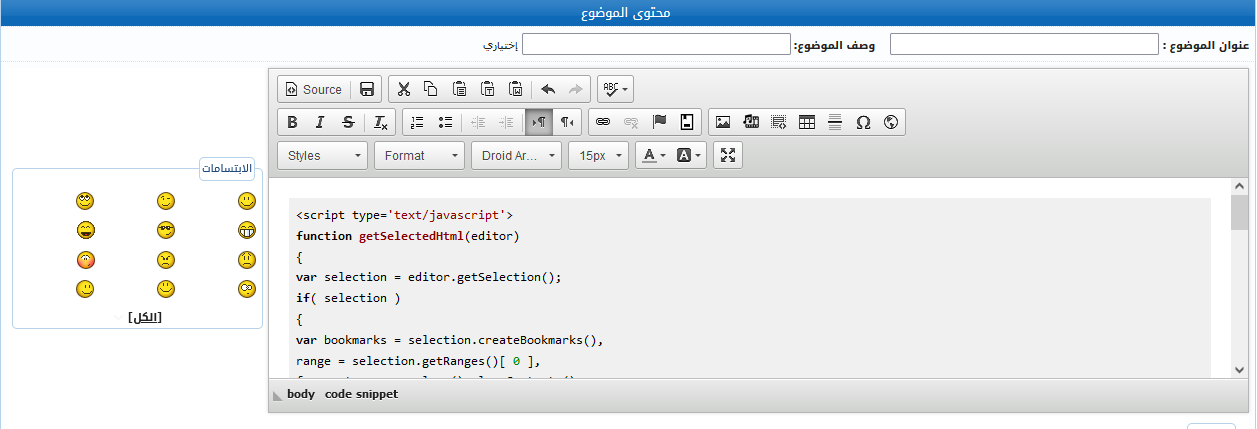Insert the red blushing smiley
Image resolution: width=1257 pixels, height=429 pixels.
85,260
